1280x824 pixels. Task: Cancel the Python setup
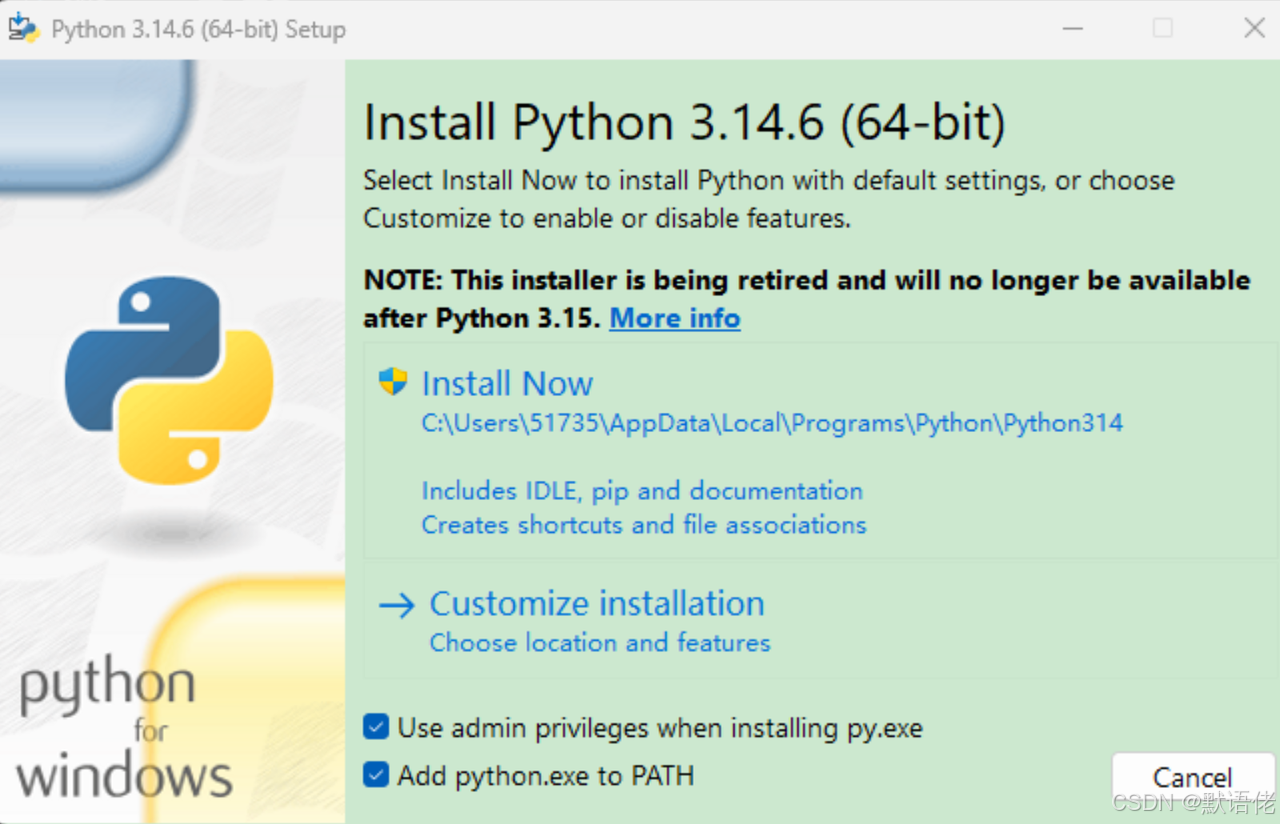tap(1192, 778)
